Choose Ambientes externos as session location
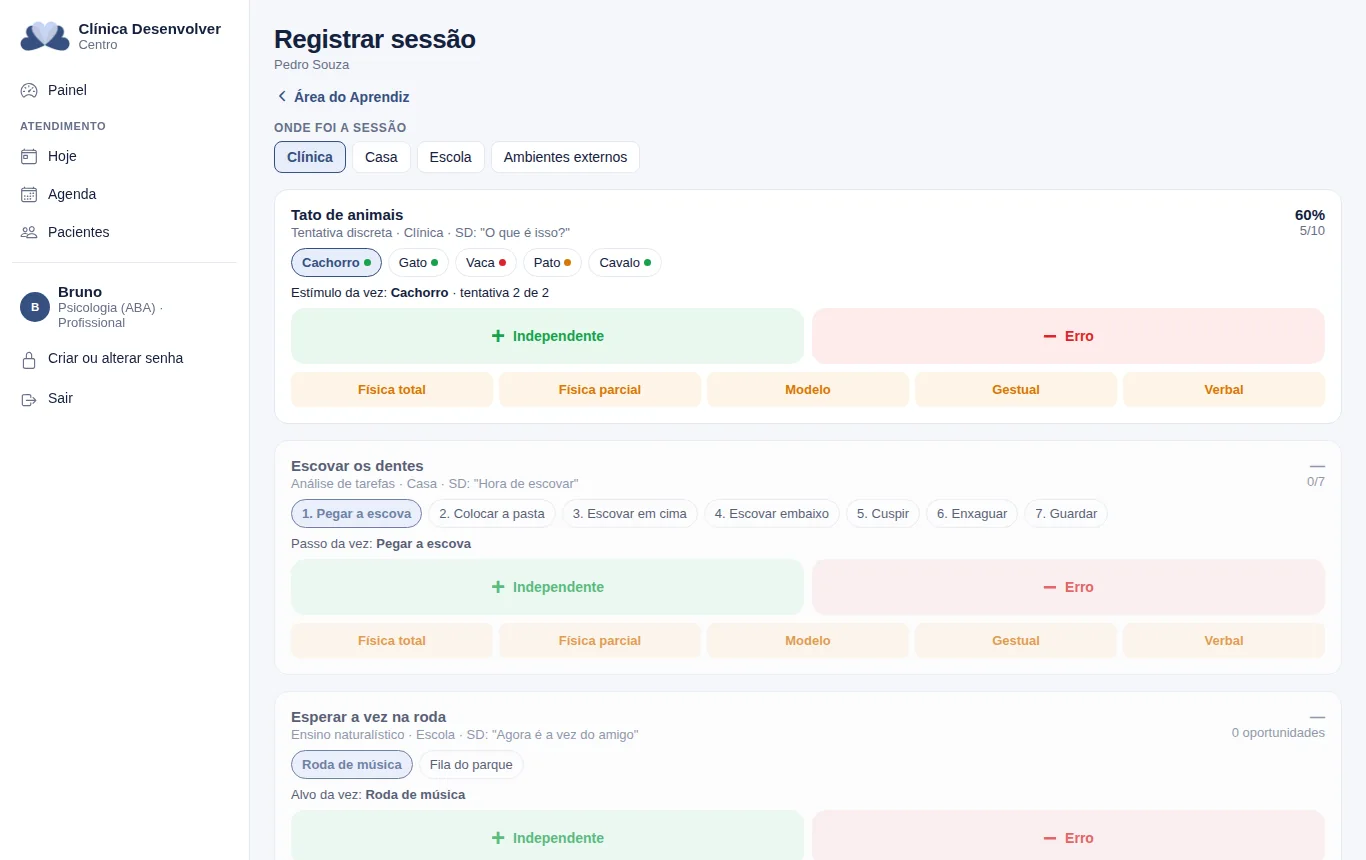 [x=565, y=157]
